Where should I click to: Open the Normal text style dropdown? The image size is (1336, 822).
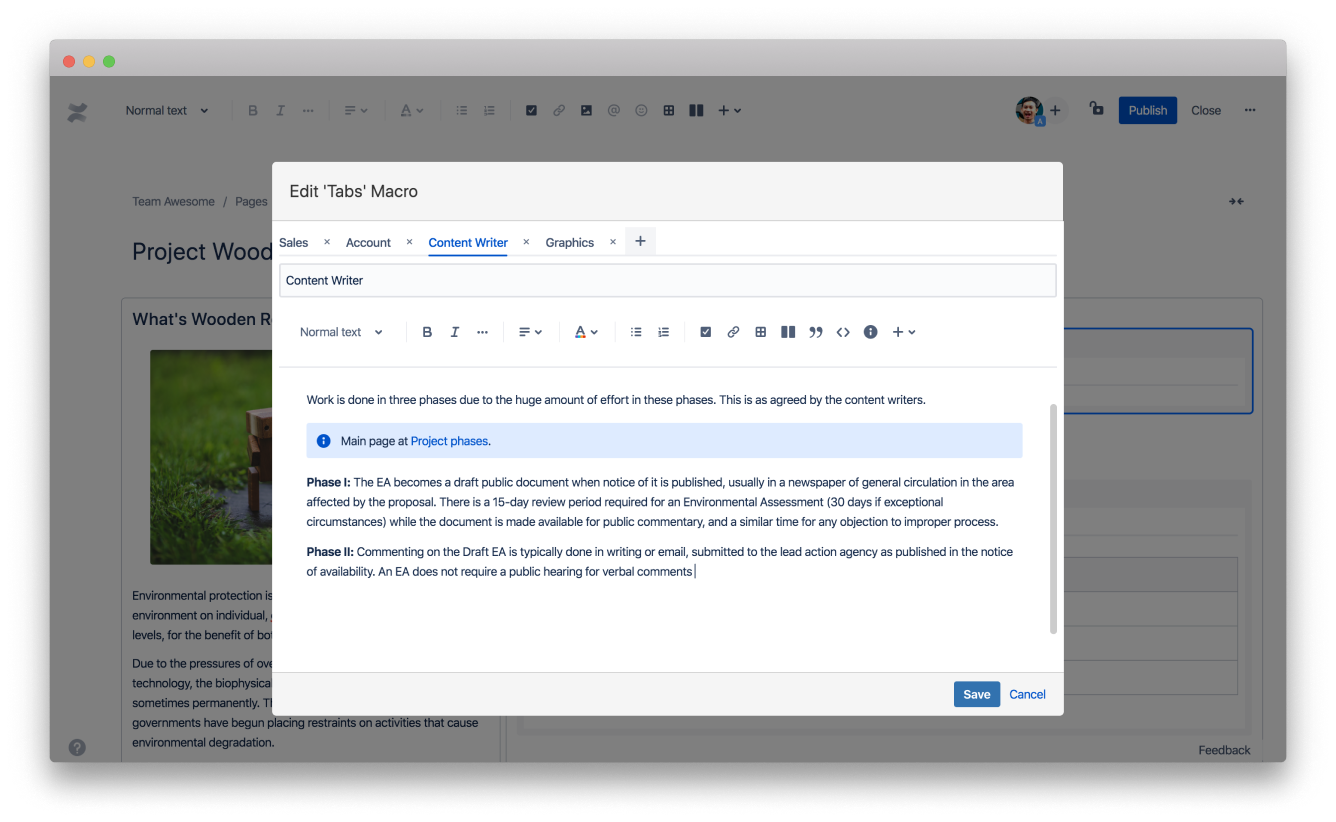point(341,331)
